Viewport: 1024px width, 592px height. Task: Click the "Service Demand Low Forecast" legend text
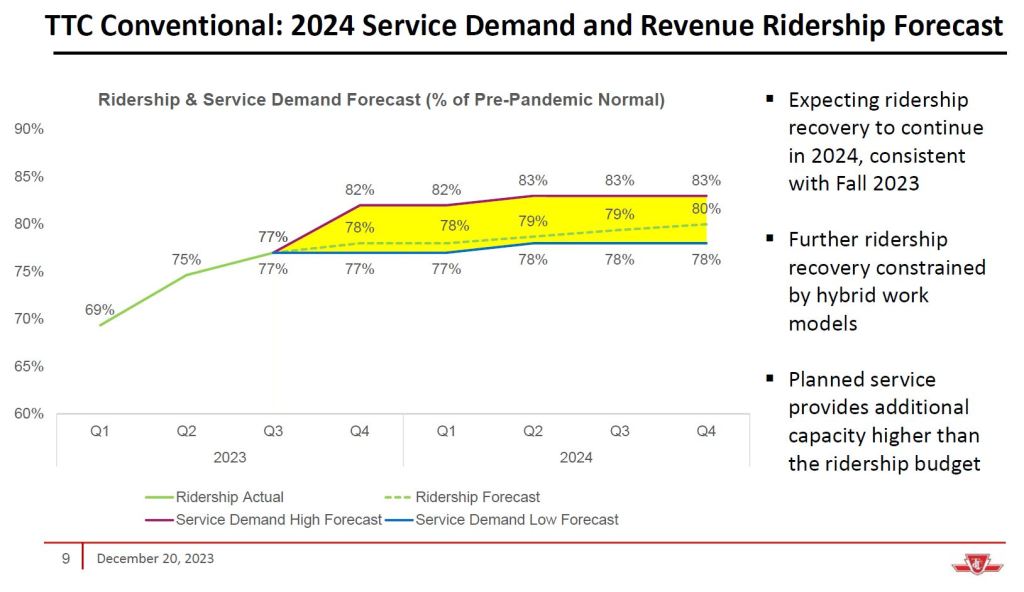(x=517, y=520)
